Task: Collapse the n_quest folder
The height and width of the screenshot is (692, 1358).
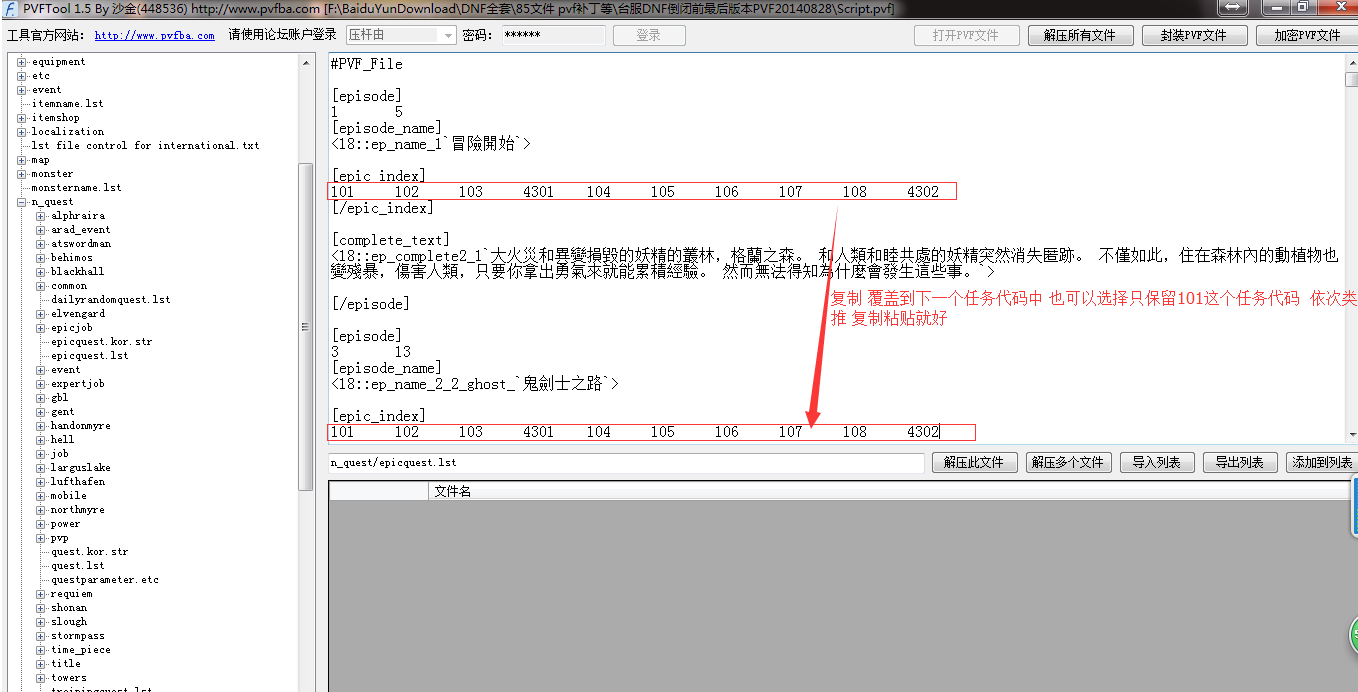Action: click(x=22, y=202)
